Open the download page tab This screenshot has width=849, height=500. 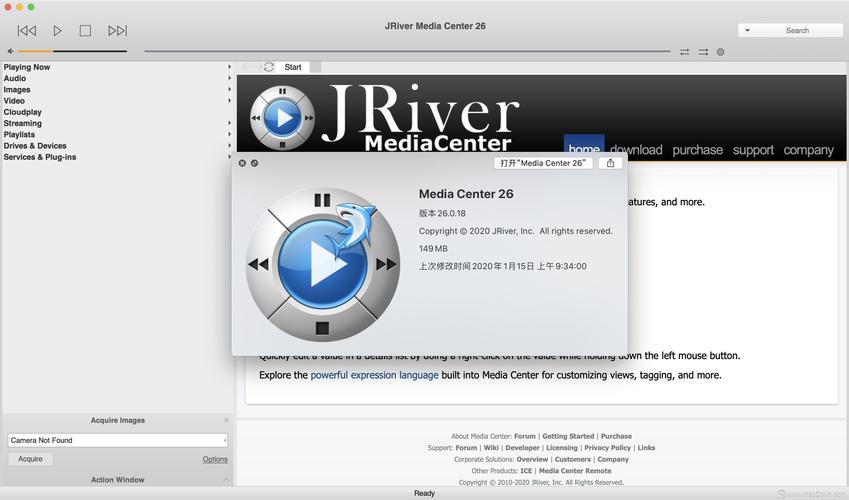pos(636,150)
